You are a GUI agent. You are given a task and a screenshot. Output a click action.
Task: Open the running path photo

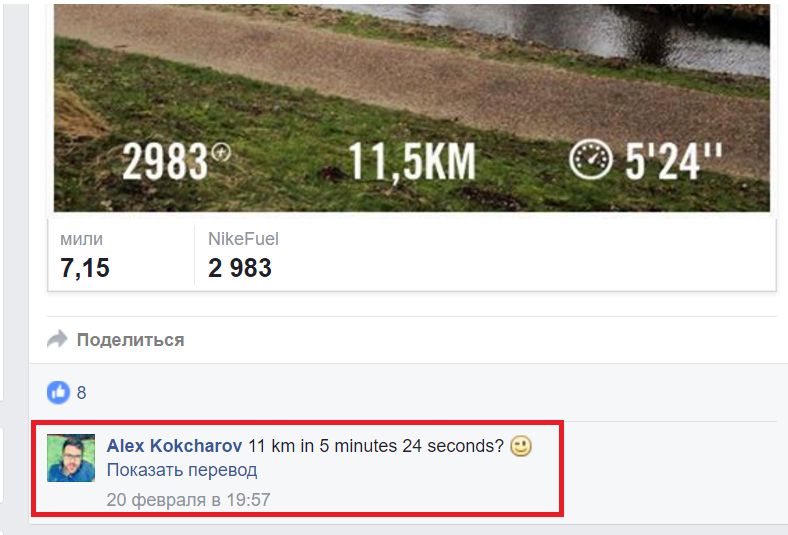coord(412,108)
